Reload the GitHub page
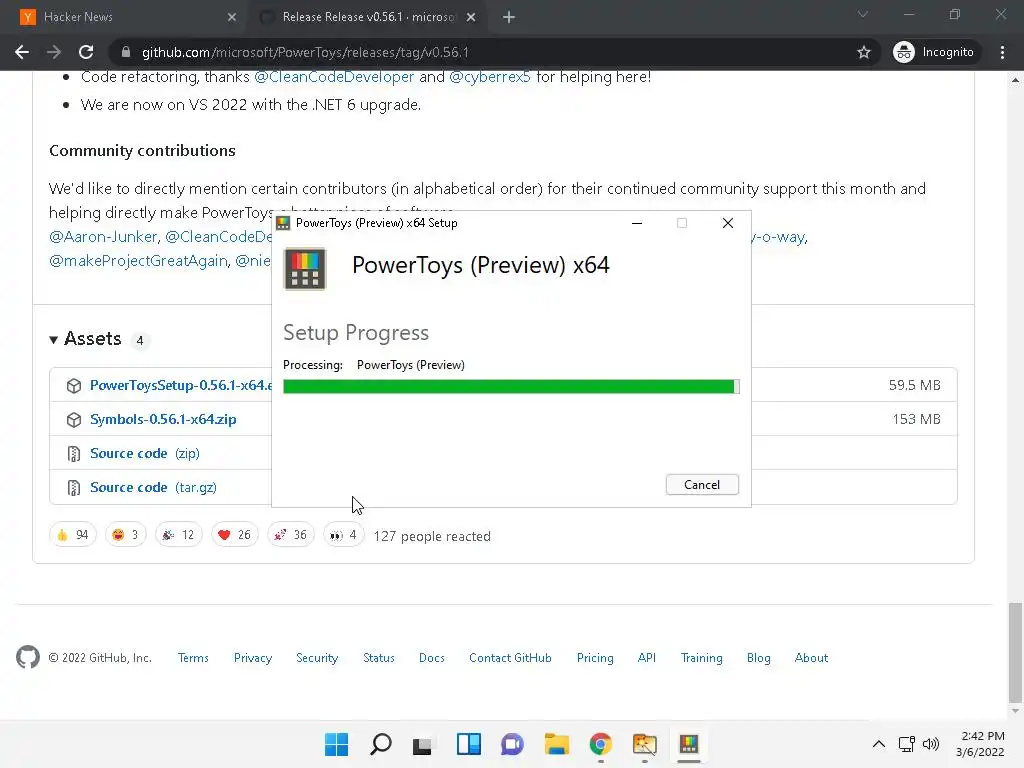The width and height of the screenshot is (1024, 768). click(86, 52)
